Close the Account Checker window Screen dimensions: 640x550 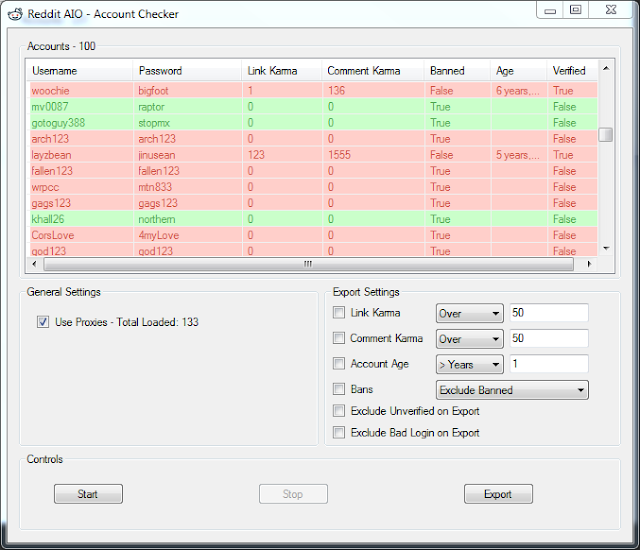[611, 10]
